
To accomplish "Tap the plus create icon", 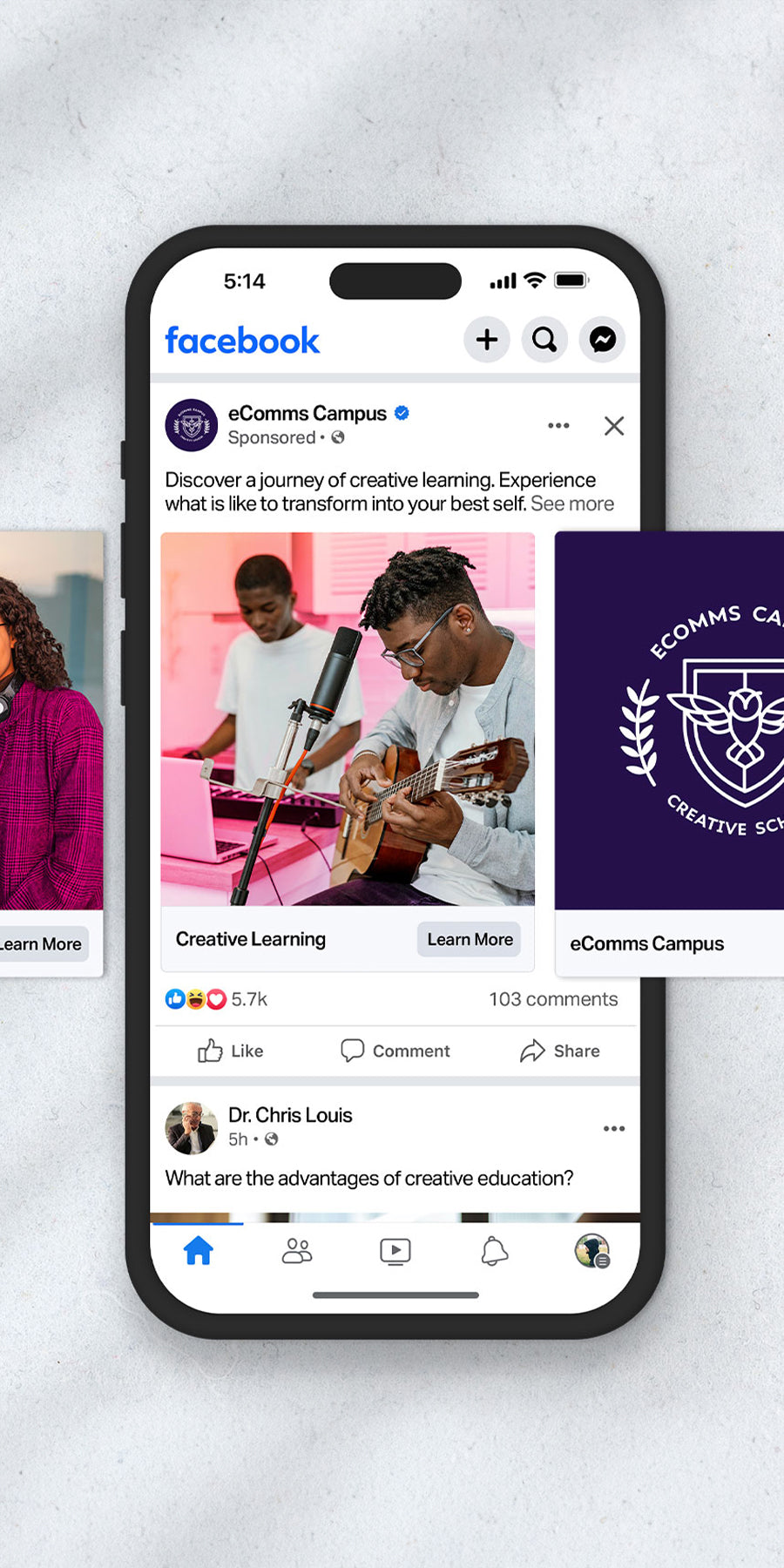I will (x=487, y=339).
